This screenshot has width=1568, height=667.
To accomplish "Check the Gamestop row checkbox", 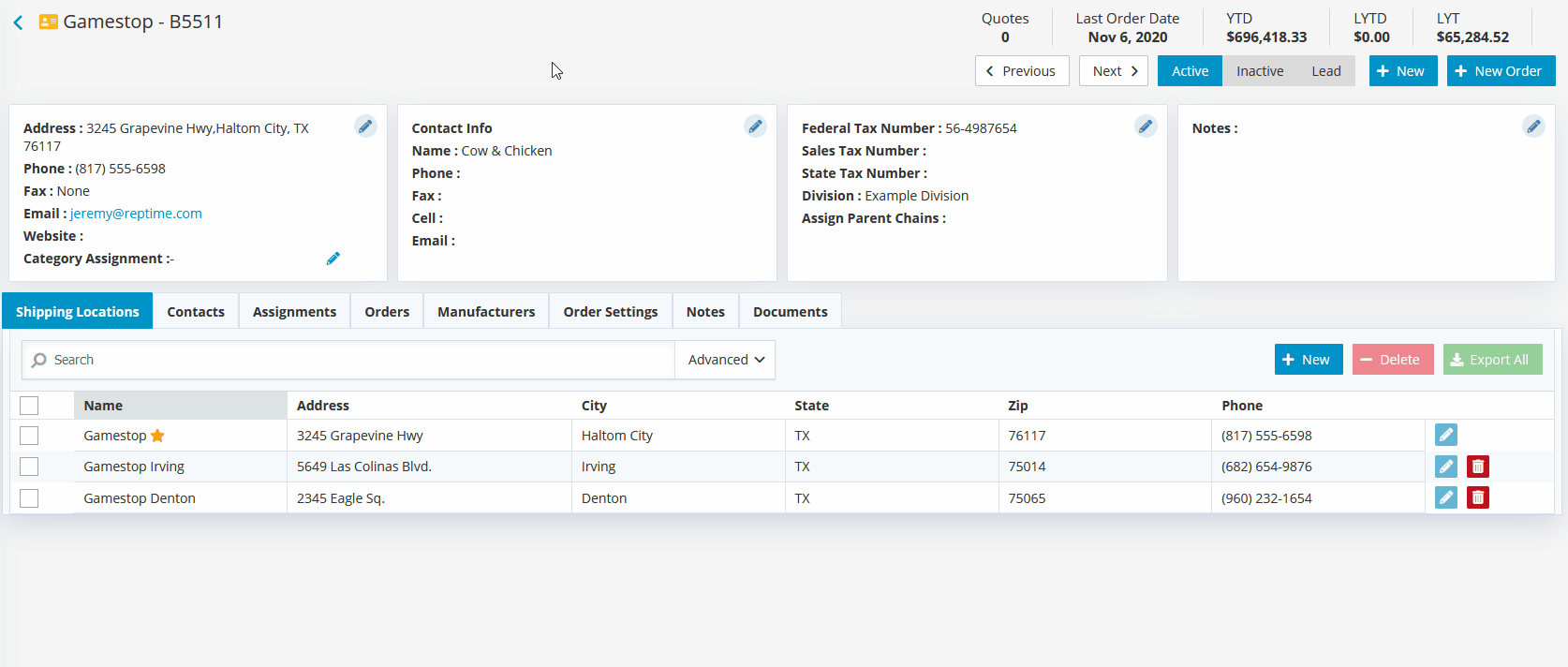I will (29, 436).
